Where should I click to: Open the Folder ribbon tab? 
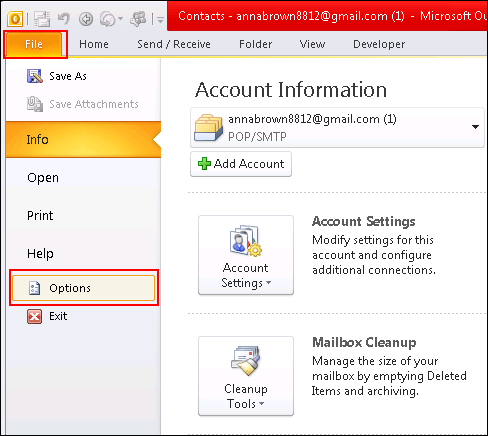click(x=255, y=44)
